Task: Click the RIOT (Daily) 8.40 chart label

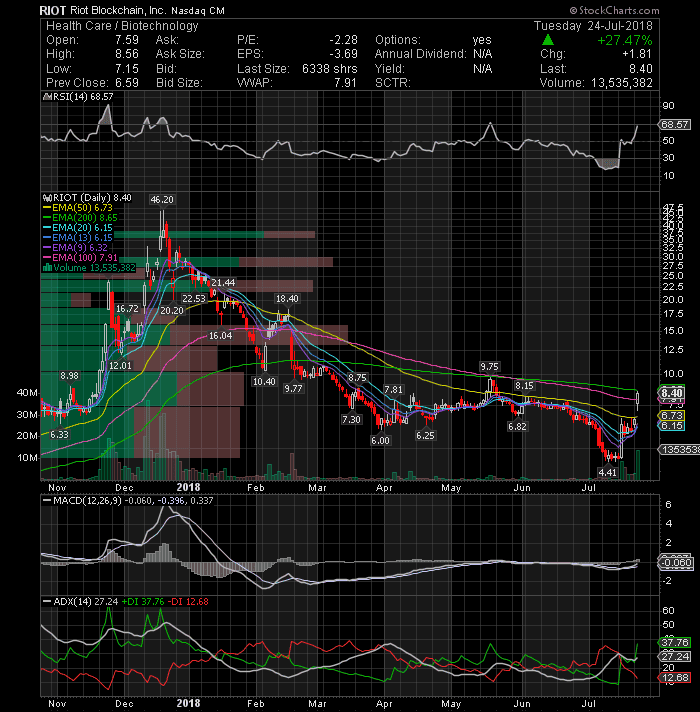Action: [x=87, y=198]
